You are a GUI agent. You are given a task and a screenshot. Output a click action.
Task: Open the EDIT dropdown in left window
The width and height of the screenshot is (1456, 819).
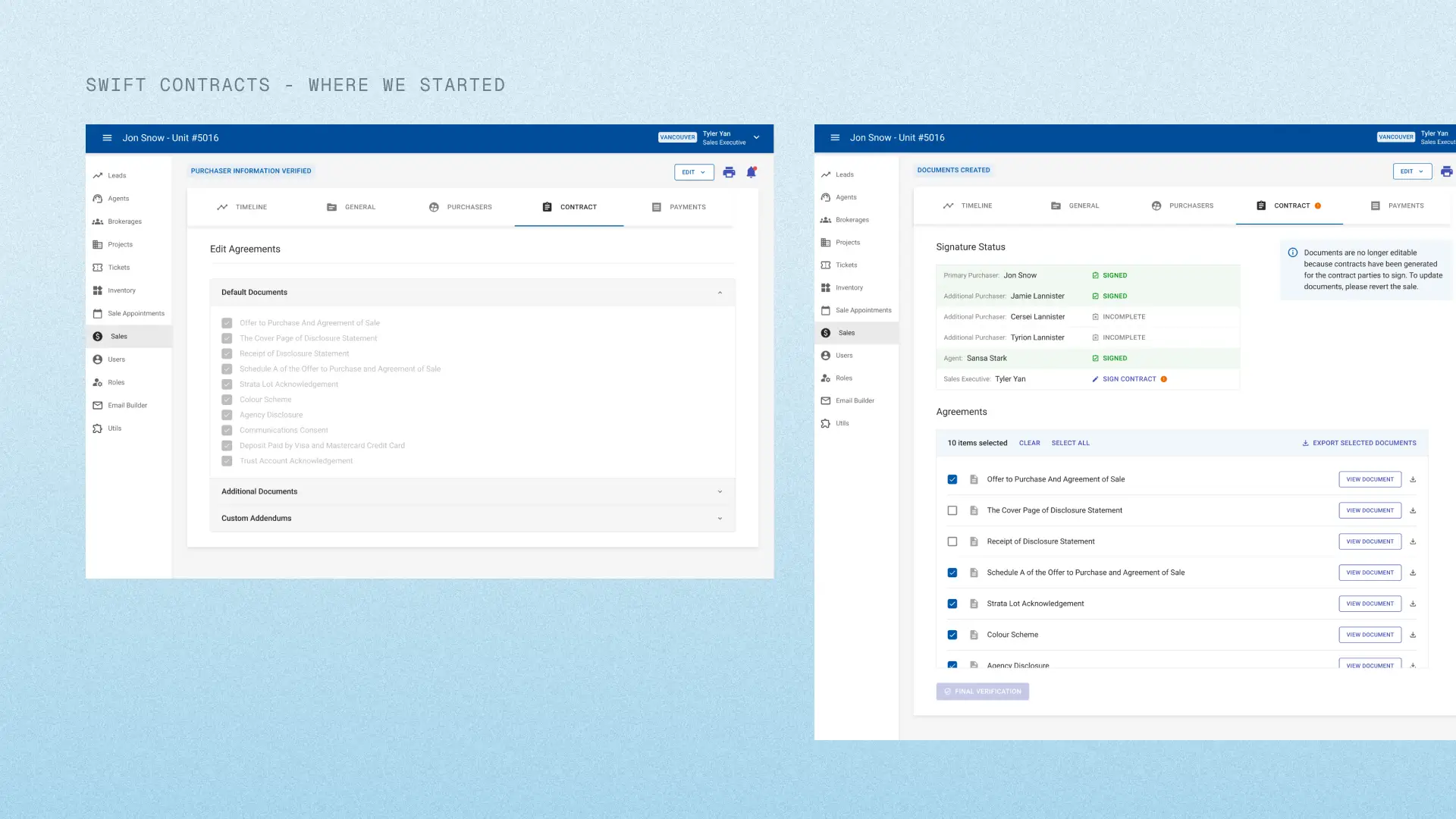click(x=694, y=172)
